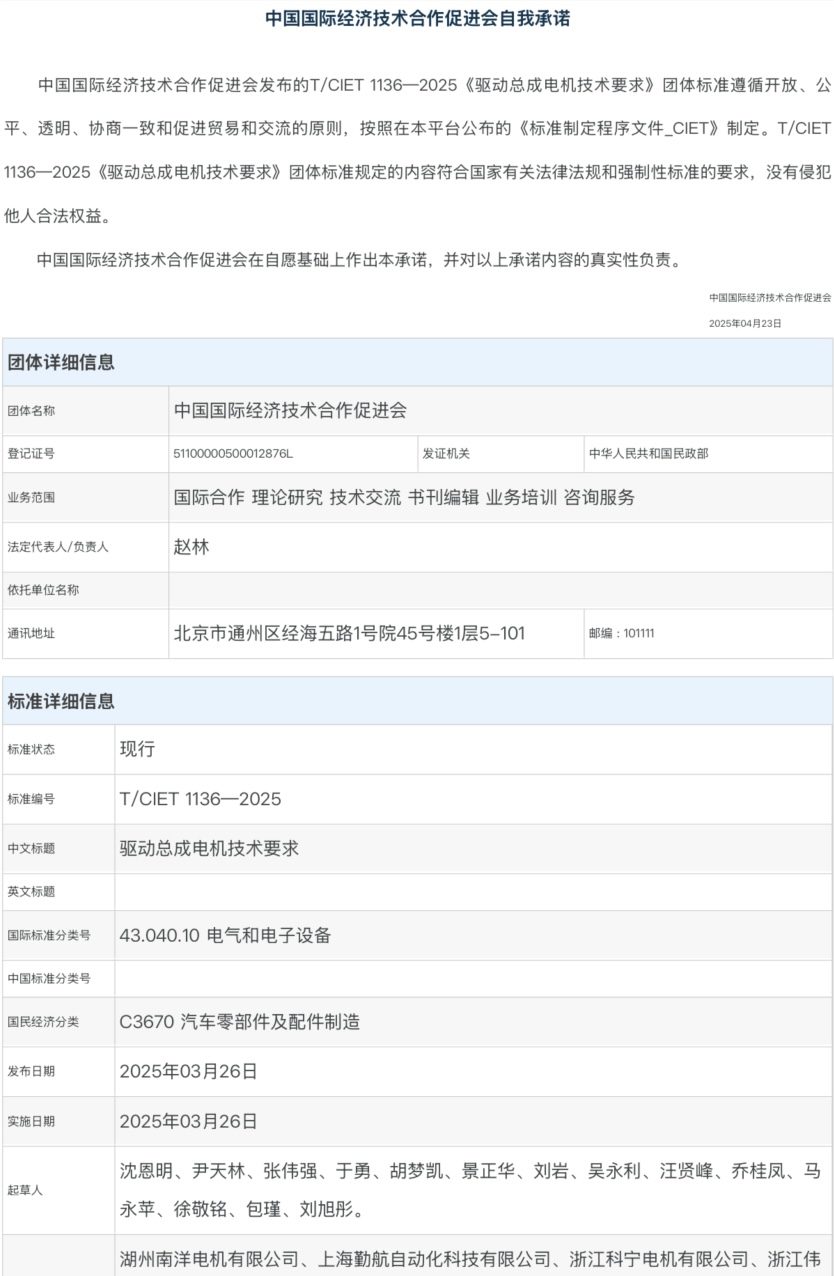This screenshot has height=1276, width=834.
Task: Click the empty 依托单位名称 value cell
Action: (500, 590)
